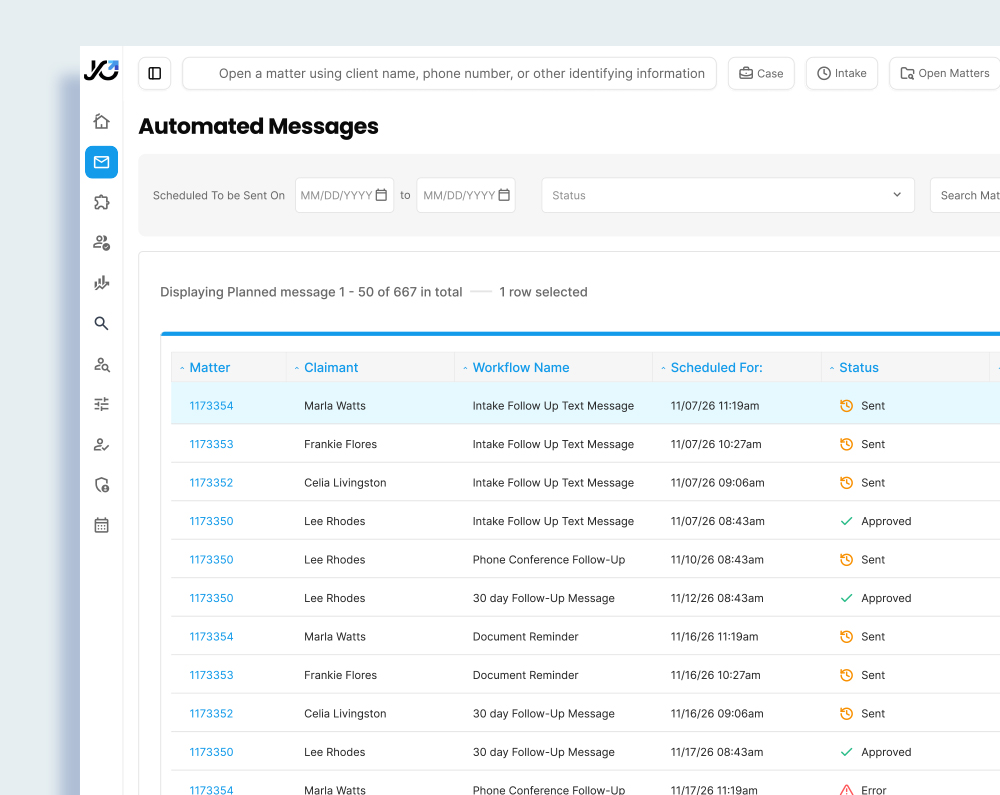Open the end date calendar picker
This screenshot has height=795, width=1000.
[x=504, y=195]
